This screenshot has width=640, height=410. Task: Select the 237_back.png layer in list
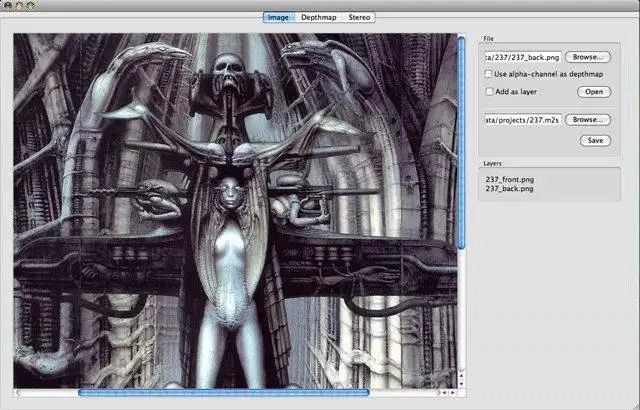click(x=509, y=188)
